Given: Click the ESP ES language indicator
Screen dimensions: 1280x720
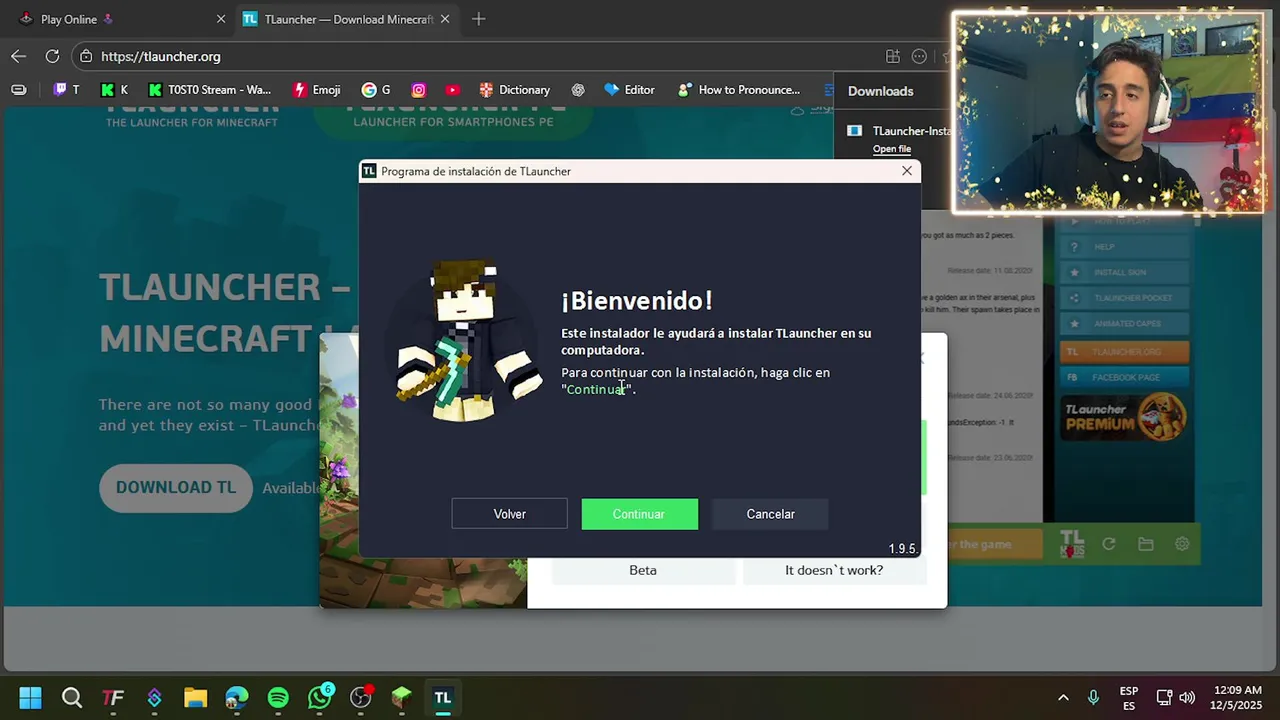Looking at the screenshot, I should (1129, 698).
